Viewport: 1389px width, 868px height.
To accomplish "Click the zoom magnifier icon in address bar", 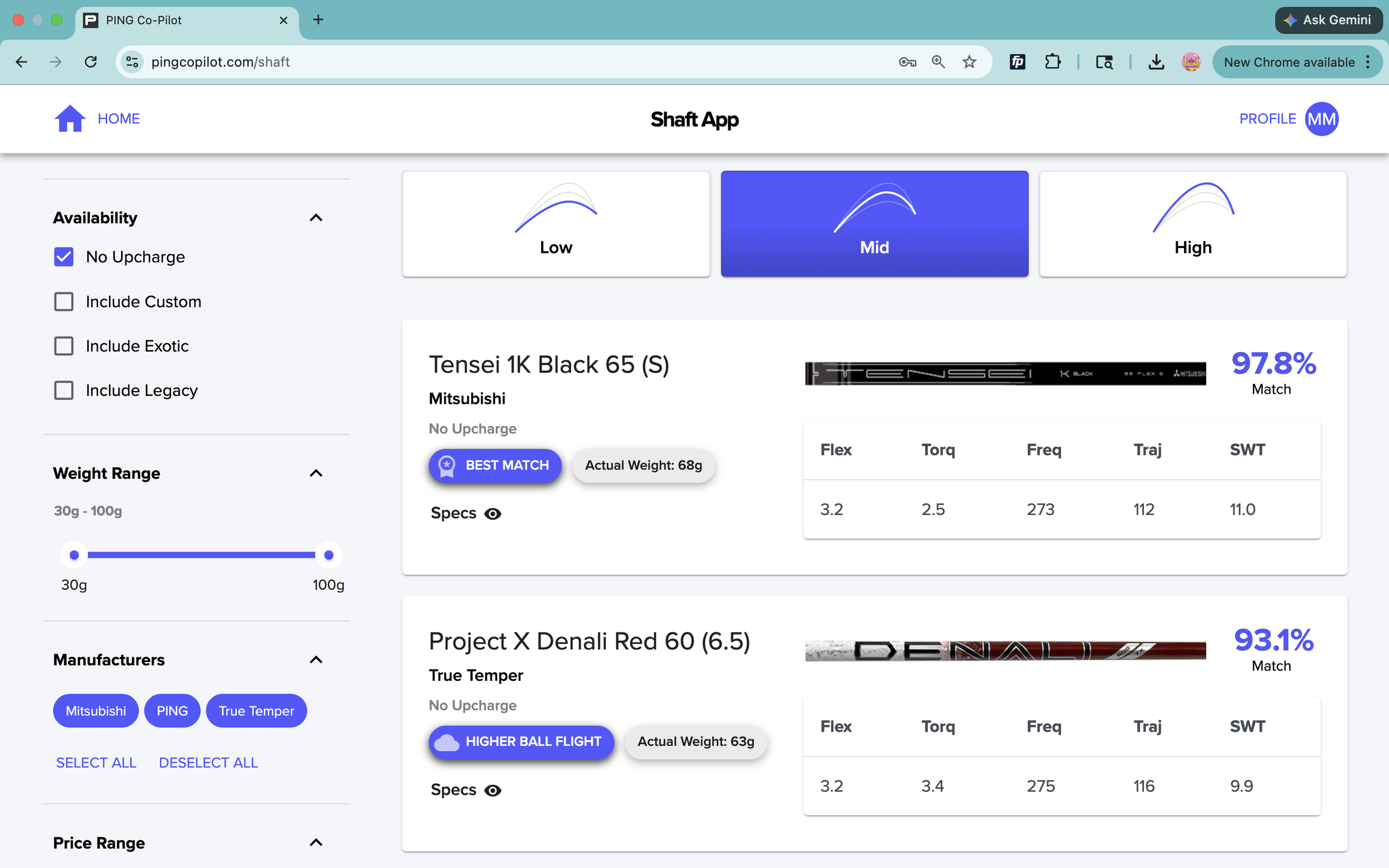I will [938, 62].
